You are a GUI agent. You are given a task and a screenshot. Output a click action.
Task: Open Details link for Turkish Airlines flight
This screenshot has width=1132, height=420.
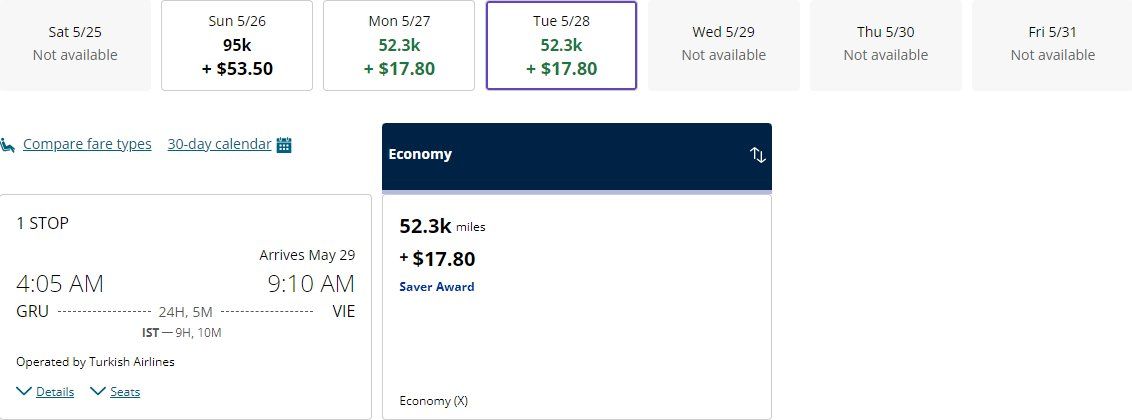point(55,392)
